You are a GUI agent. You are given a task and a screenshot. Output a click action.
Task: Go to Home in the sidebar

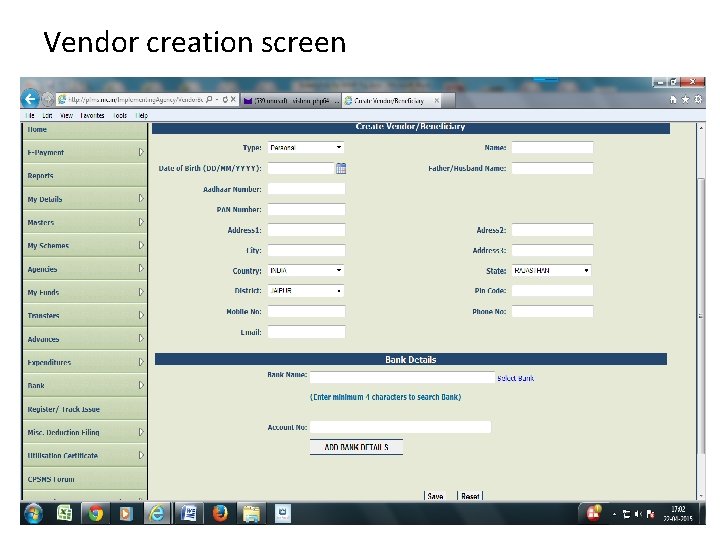84,130
